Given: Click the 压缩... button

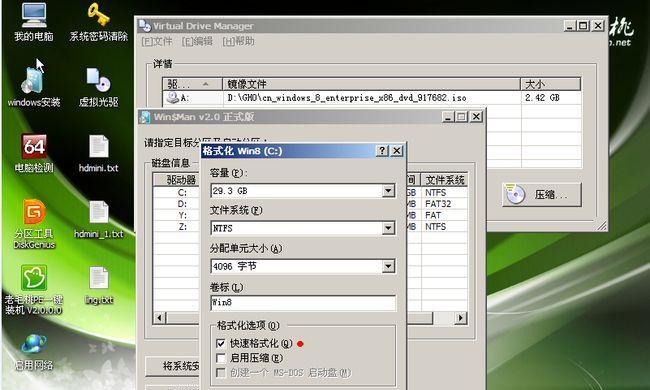Looking at the screenshot, I should click(x=542, y=194).
